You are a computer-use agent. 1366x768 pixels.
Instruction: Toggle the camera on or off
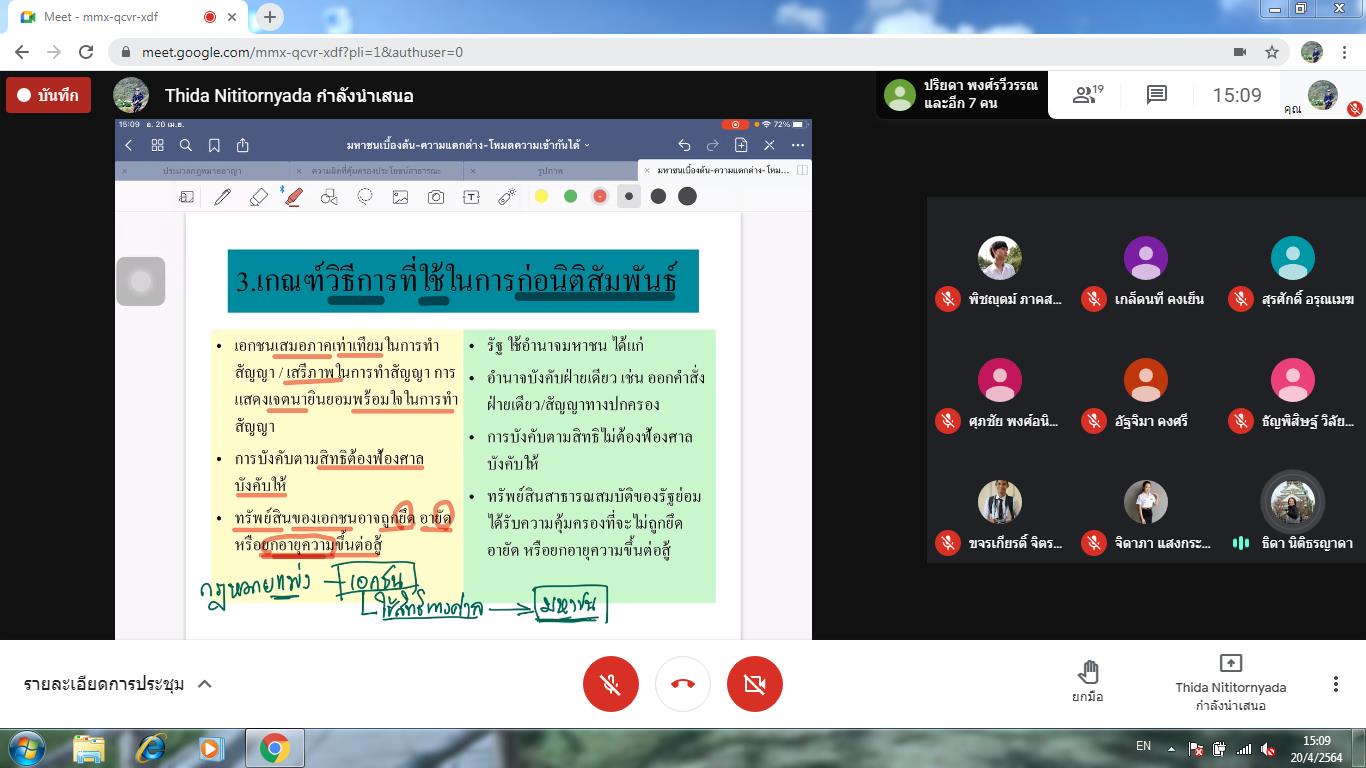755,684
